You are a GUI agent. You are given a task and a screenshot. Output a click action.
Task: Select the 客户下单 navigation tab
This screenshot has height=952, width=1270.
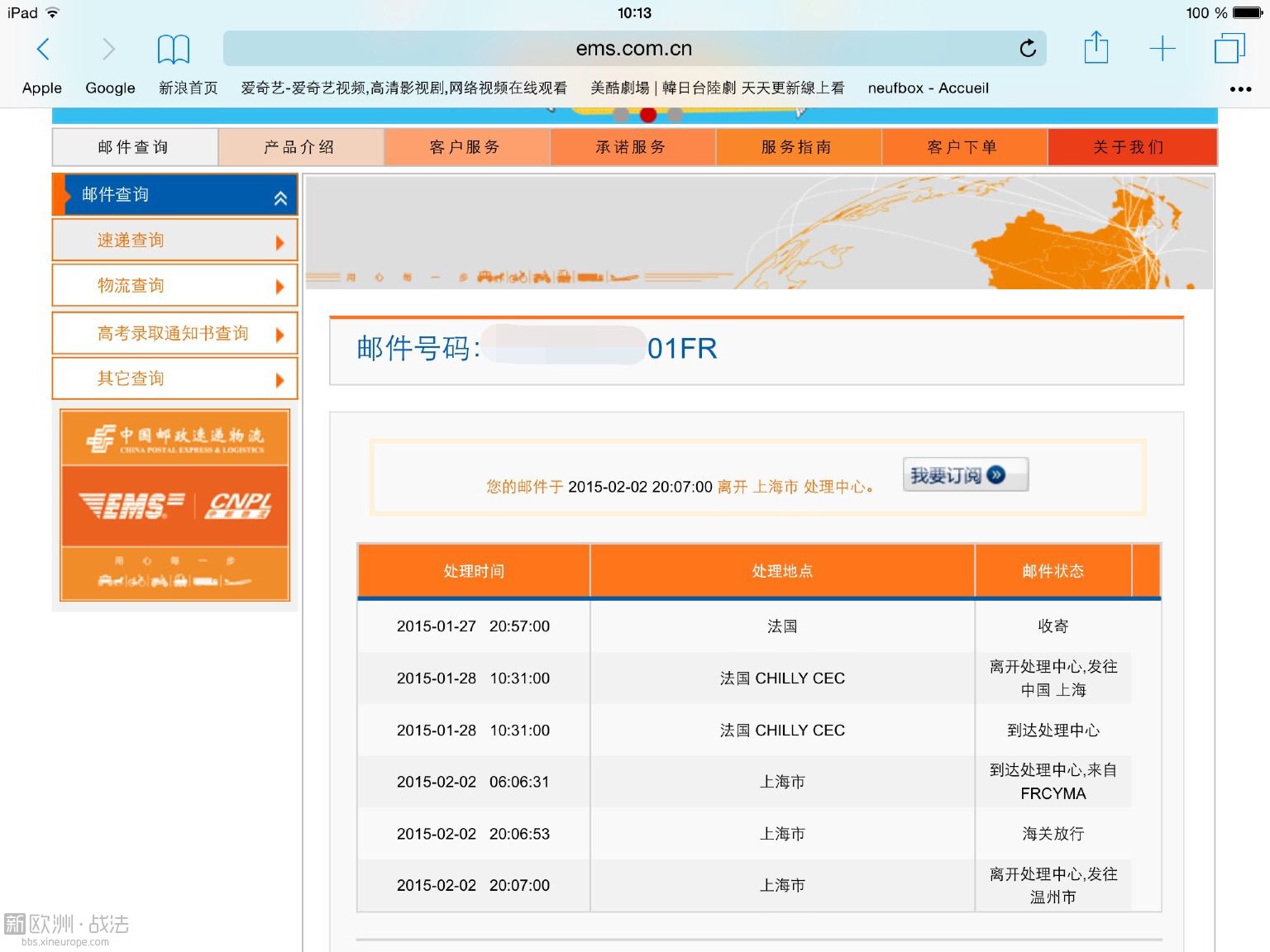[x=964, y=147]
